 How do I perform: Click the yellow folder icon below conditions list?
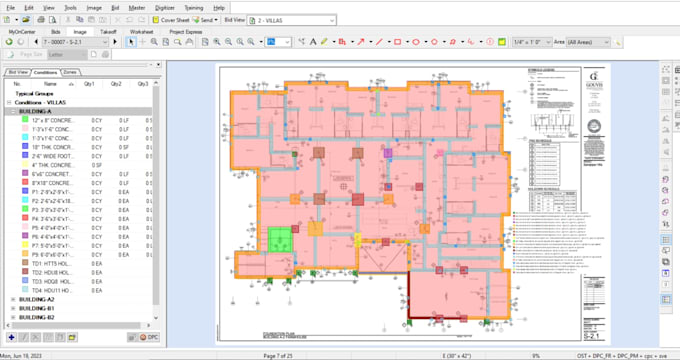pos(72,337)
